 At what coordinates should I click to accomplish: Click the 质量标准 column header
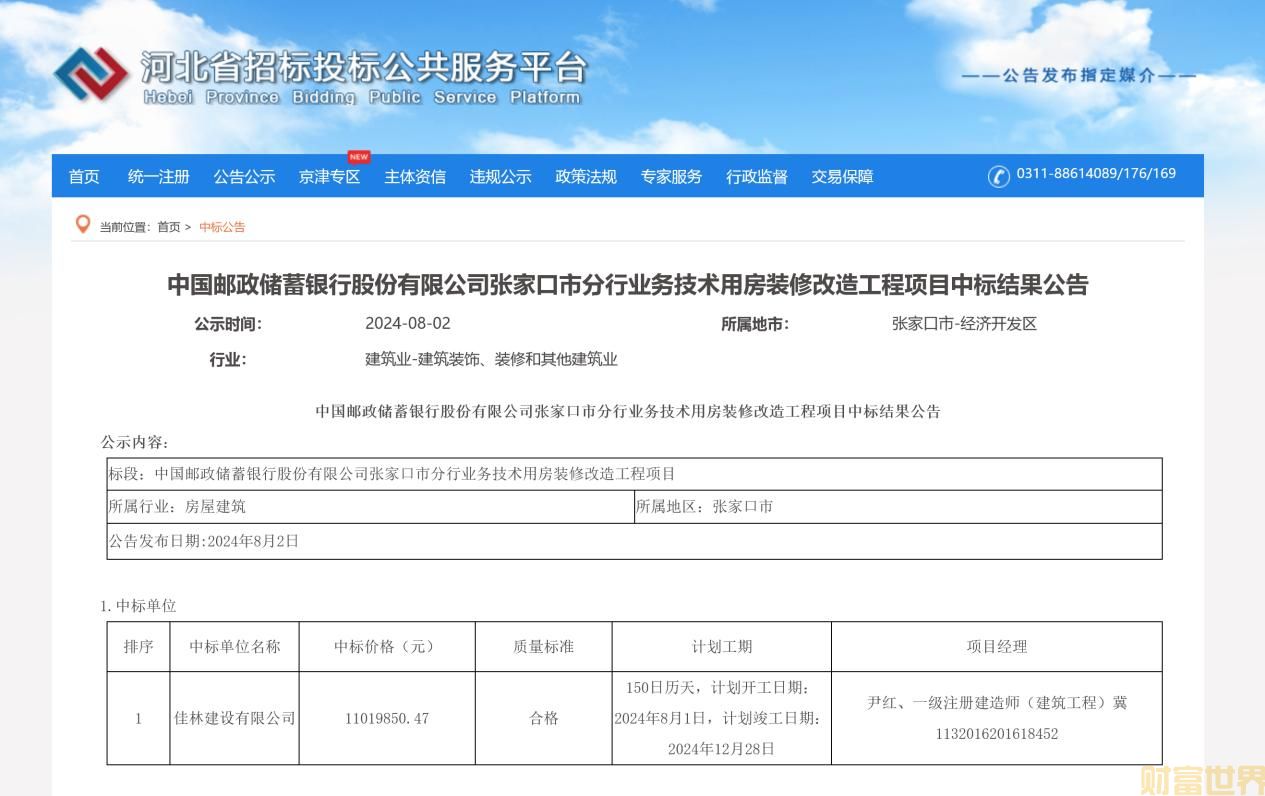pyautogui.click(x=544, y=647)
